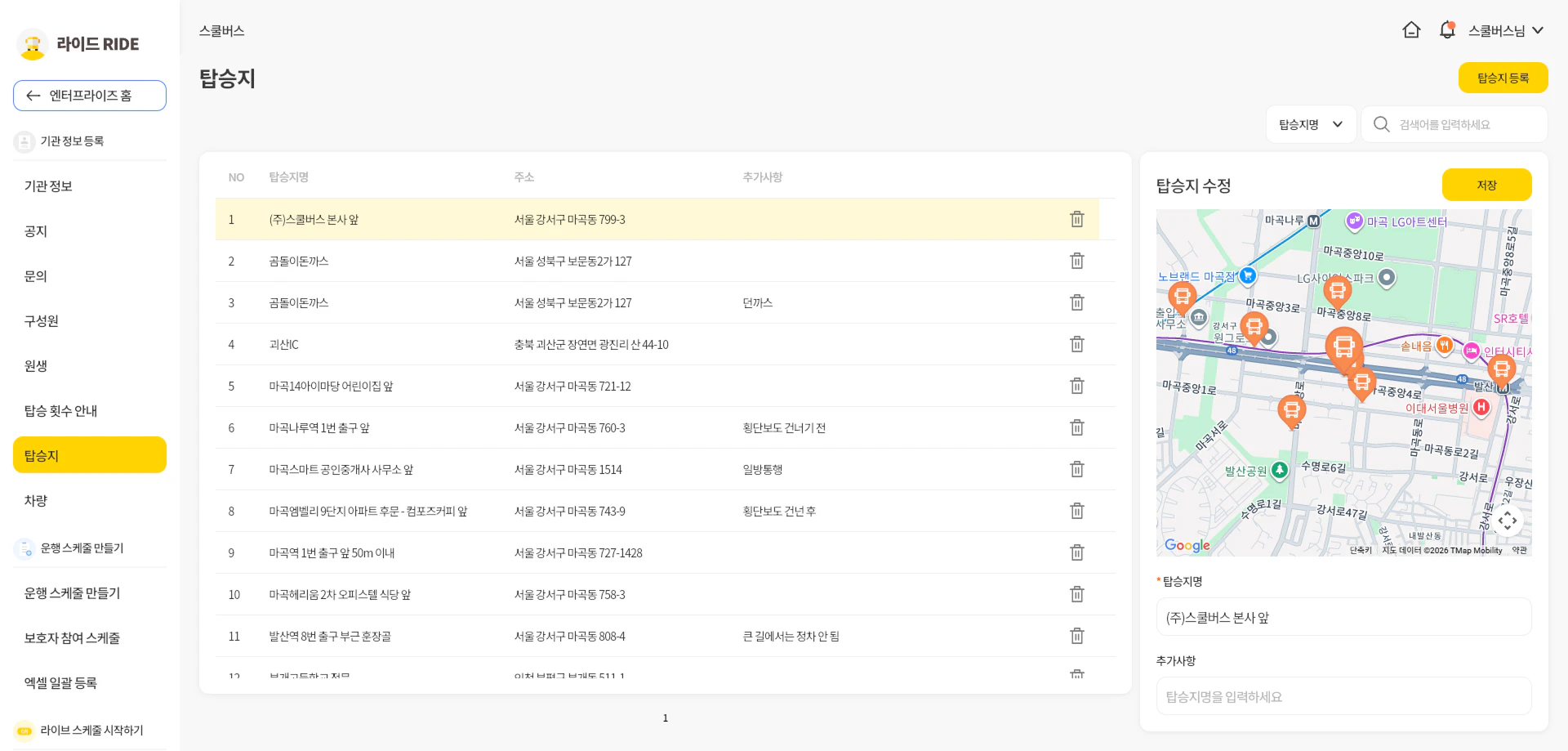Click the 탑승지명 name input field
The image size is (1568, 751).
pos(1343,618)
